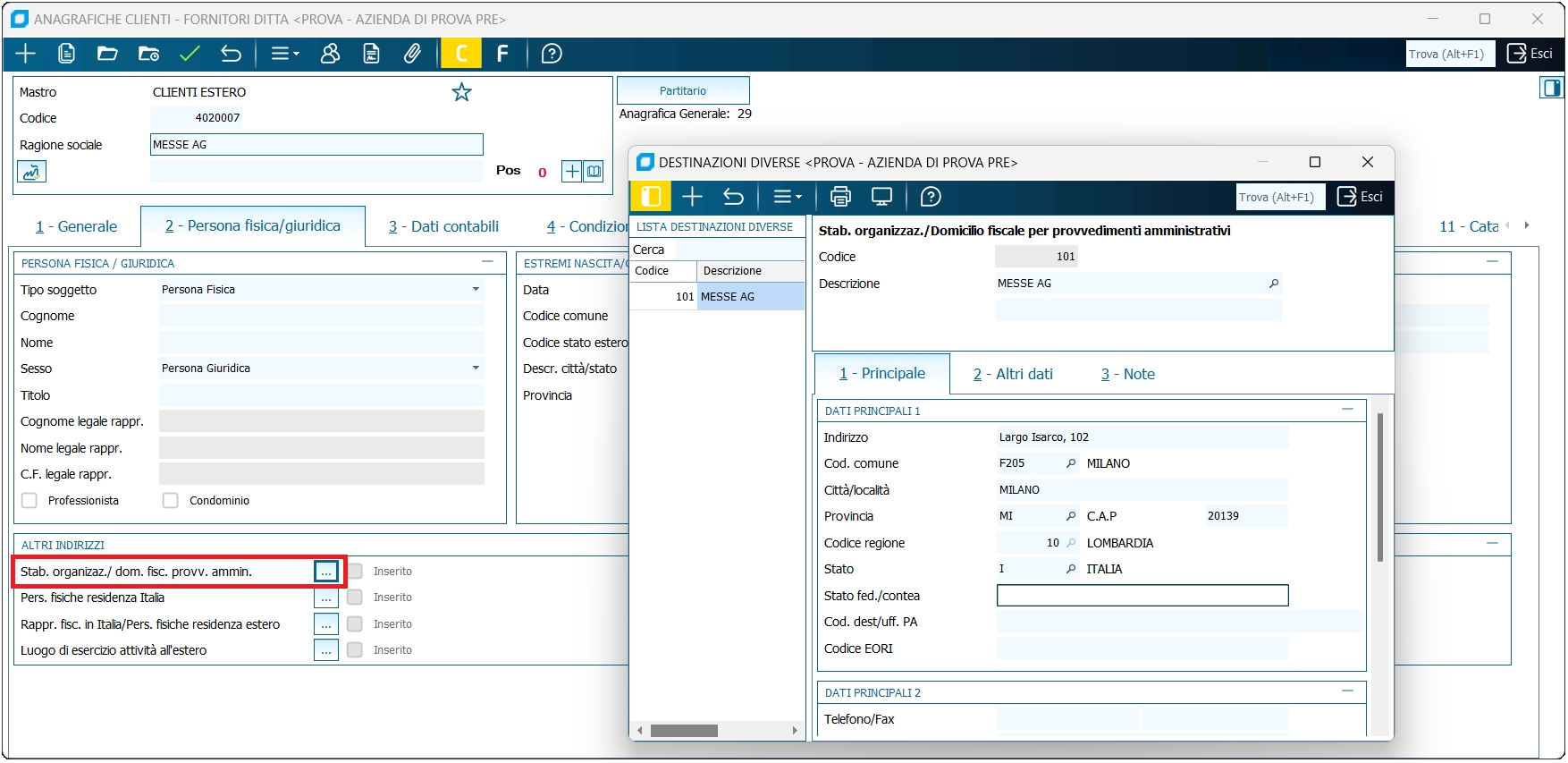
Task: Tick the Condominio checkbox
Action: click(x=171, y=501)
